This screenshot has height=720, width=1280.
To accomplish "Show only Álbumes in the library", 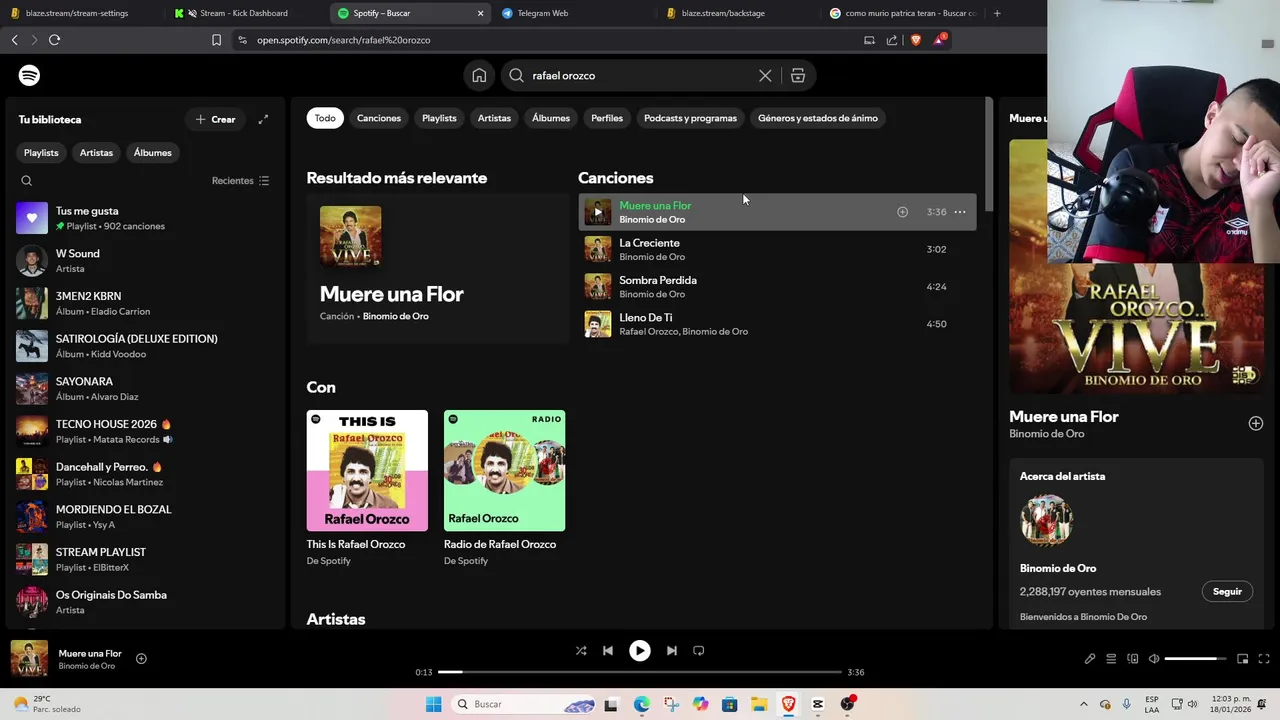I will 152,153.
